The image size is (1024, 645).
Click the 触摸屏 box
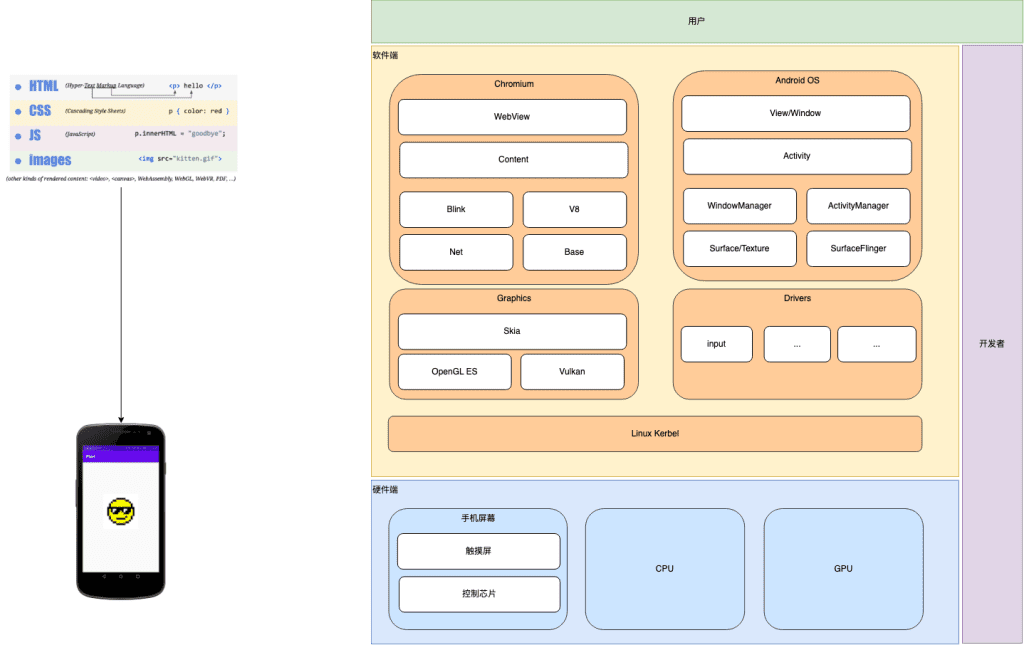[x=478, y=551]
